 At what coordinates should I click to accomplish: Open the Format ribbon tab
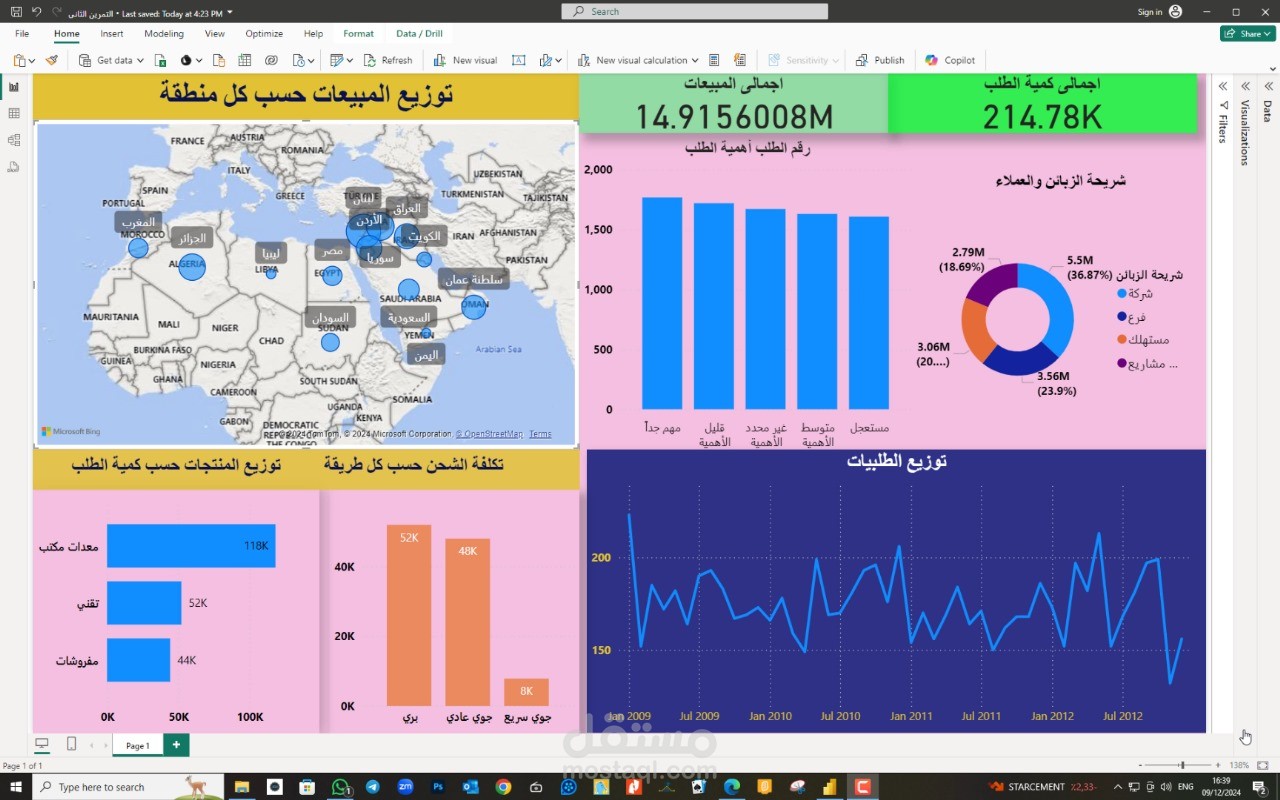click(358, 34)
